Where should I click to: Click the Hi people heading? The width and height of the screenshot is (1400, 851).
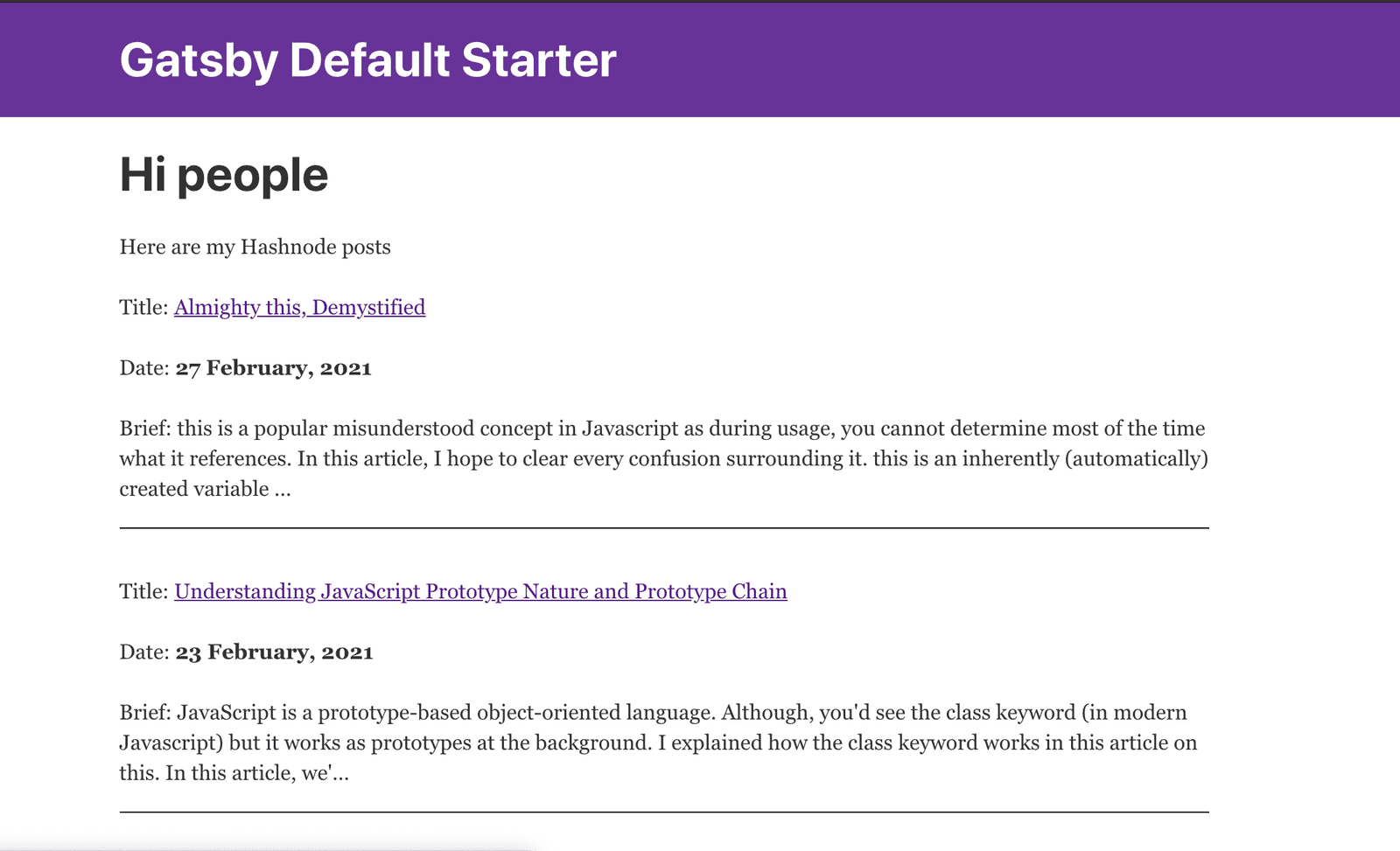[224, 175]
